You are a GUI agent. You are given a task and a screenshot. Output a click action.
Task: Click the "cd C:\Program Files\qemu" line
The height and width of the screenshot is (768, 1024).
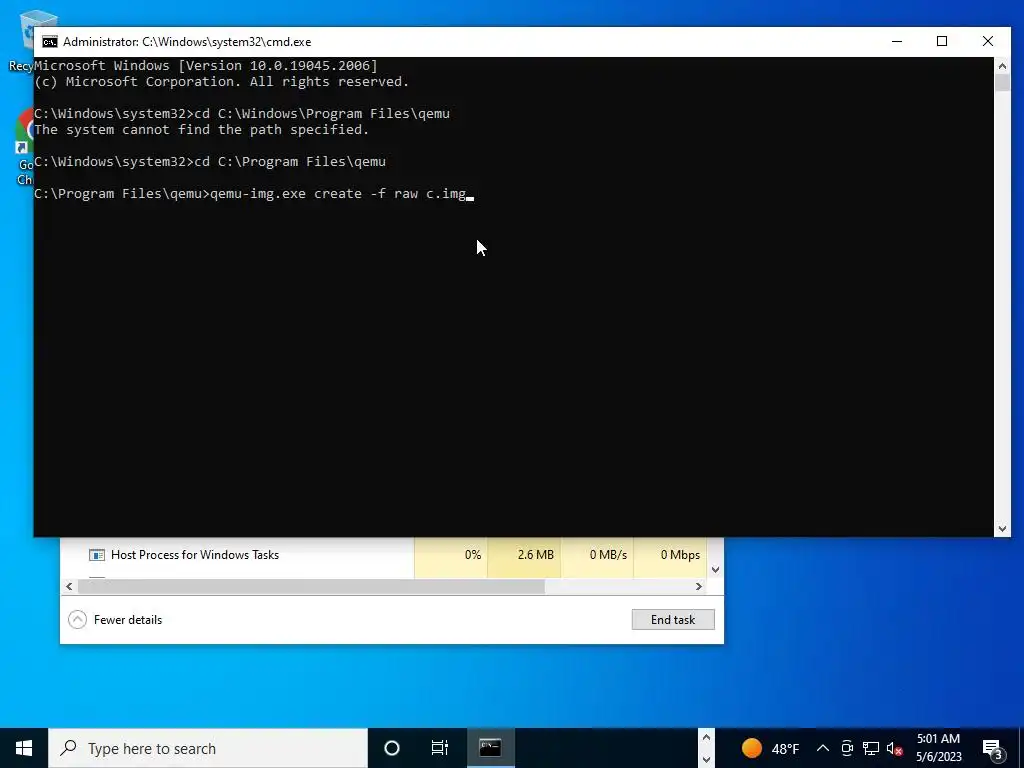click(210, 162)
